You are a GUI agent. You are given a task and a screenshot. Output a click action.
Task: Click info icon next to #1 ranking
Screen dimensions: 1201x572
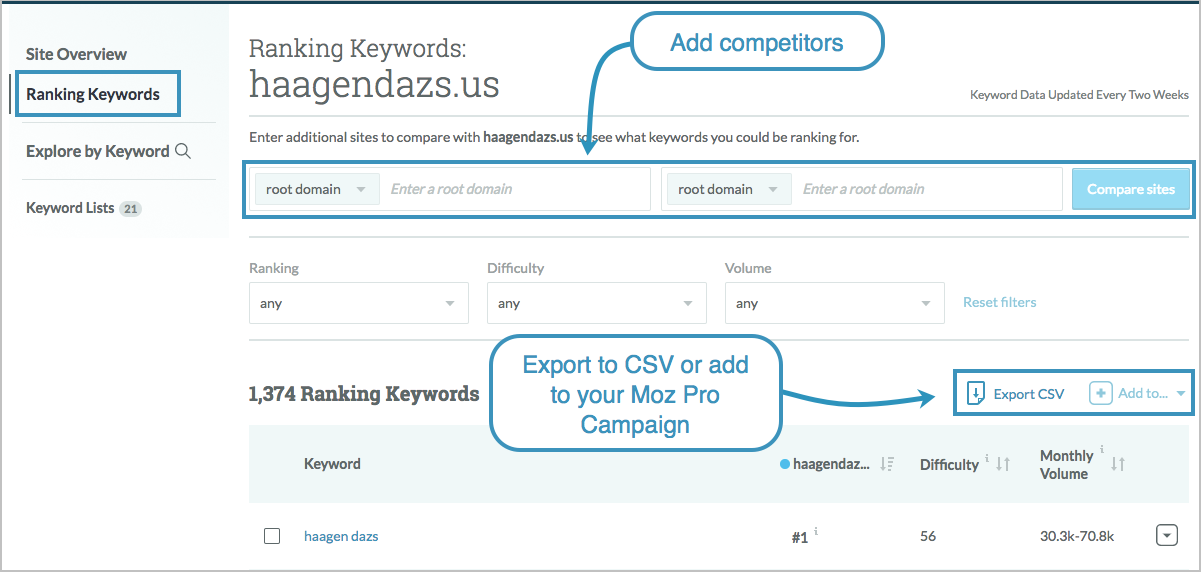(x=815, y=532)
